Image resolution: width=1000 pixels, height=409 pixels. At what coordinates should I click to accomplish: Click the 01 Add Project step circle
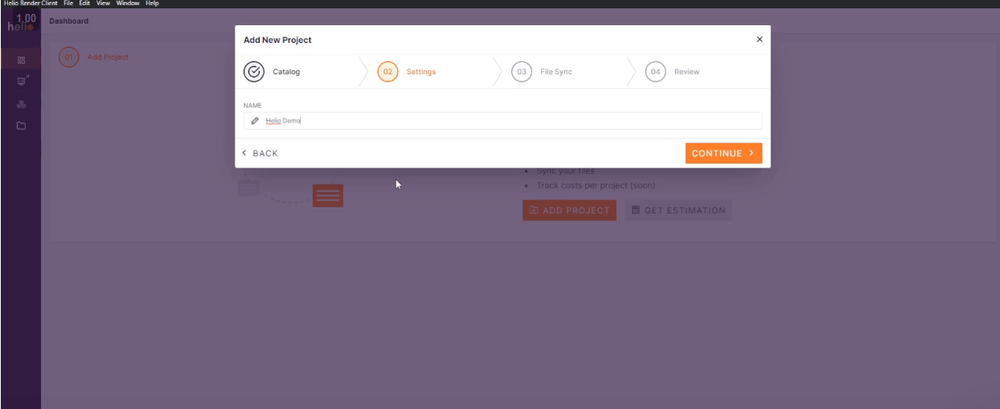point(68,57)
